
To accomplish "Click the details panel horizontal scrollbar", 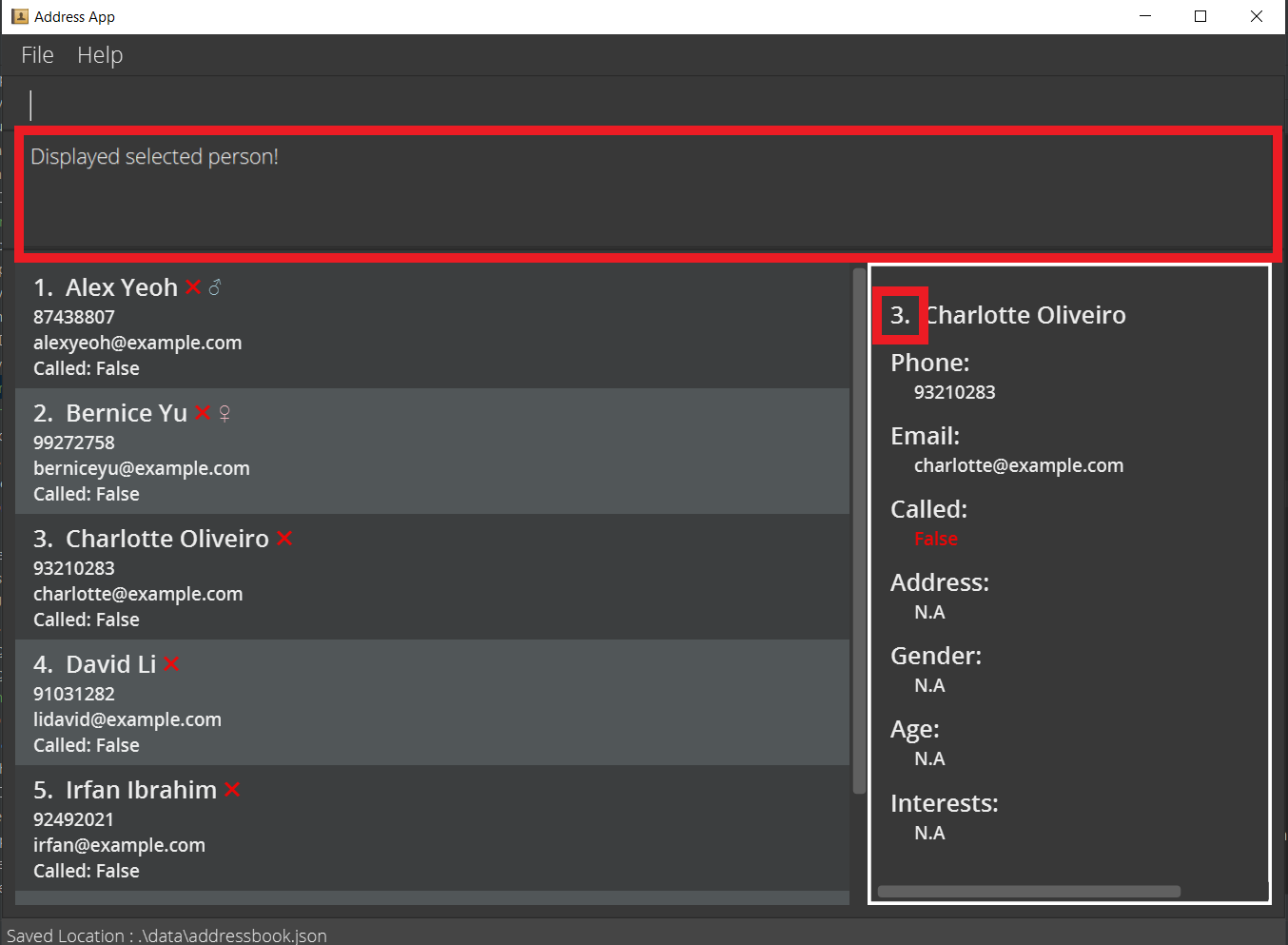I will click(1028, 892).
